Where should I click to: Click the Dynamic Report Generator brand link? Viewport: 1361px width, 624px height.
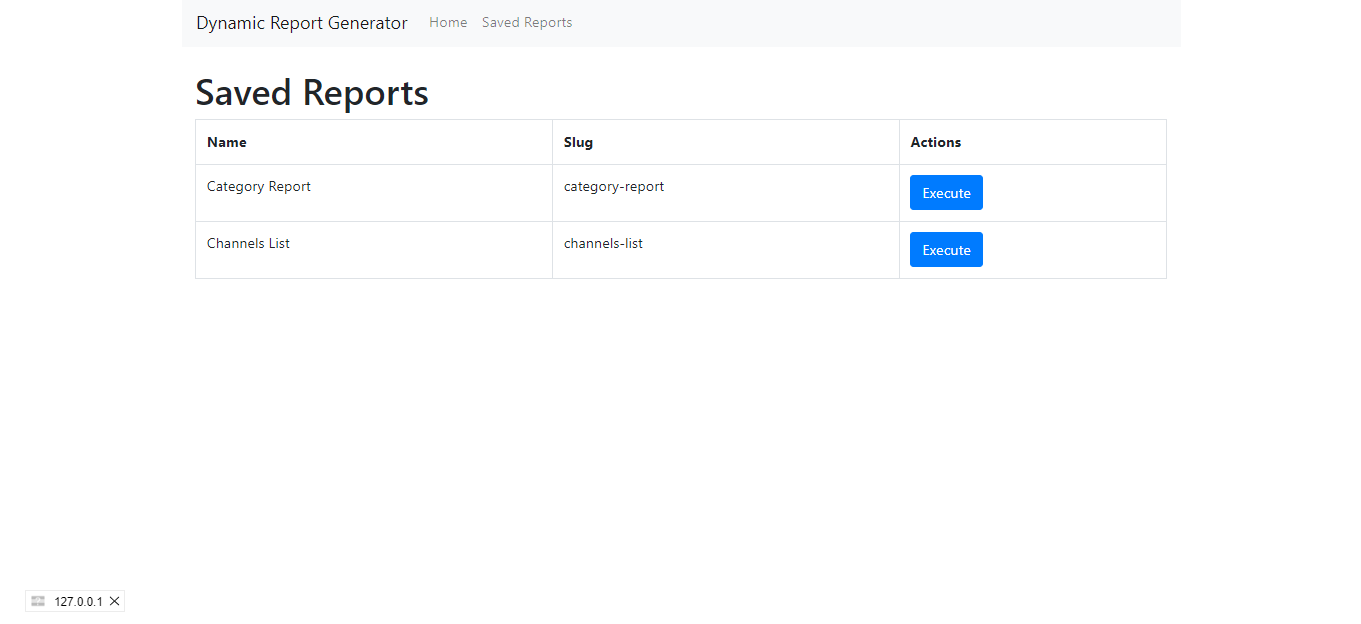[x=301, y=22]
